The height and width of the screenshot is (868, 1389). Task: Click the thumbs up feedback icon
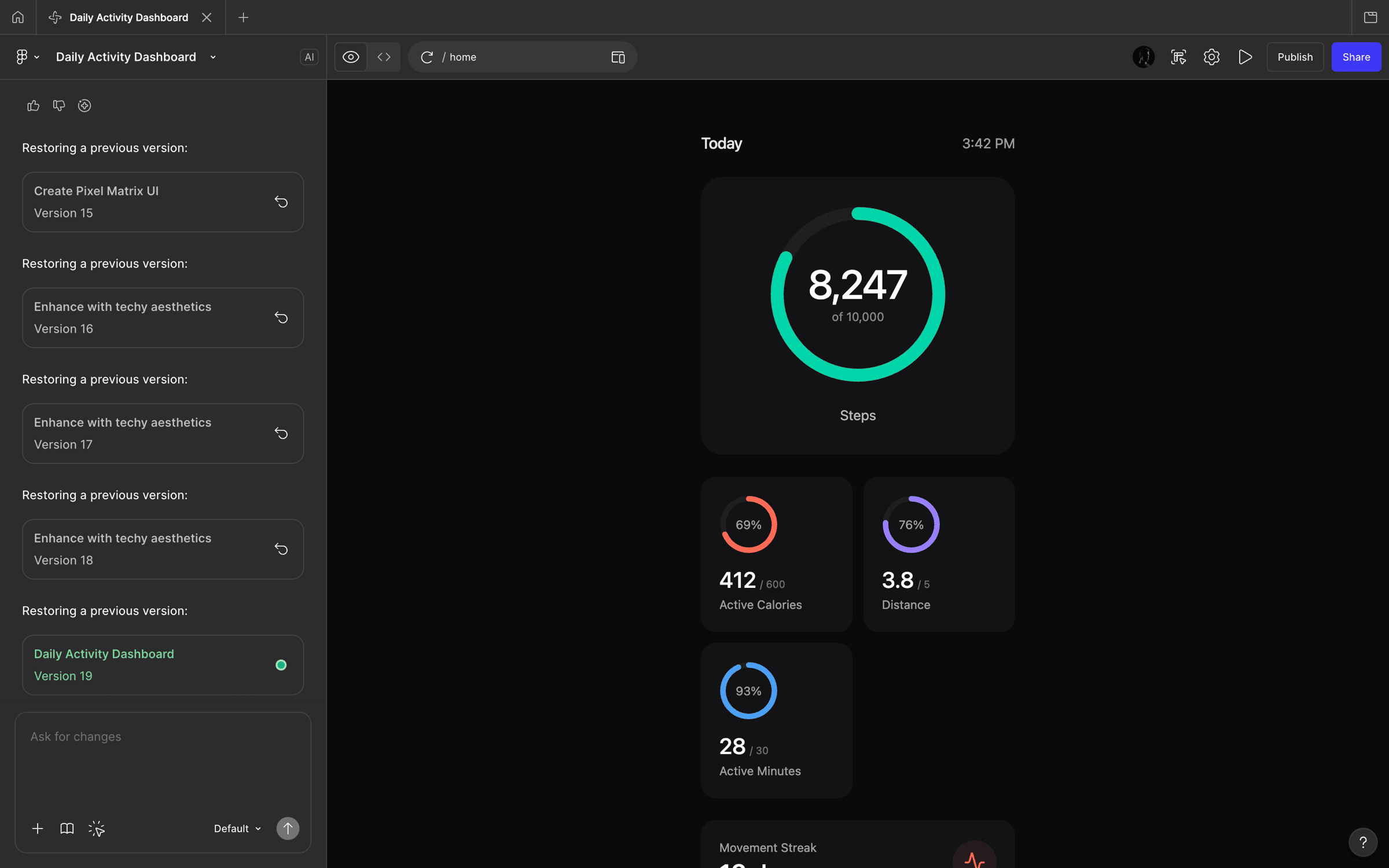33,105
